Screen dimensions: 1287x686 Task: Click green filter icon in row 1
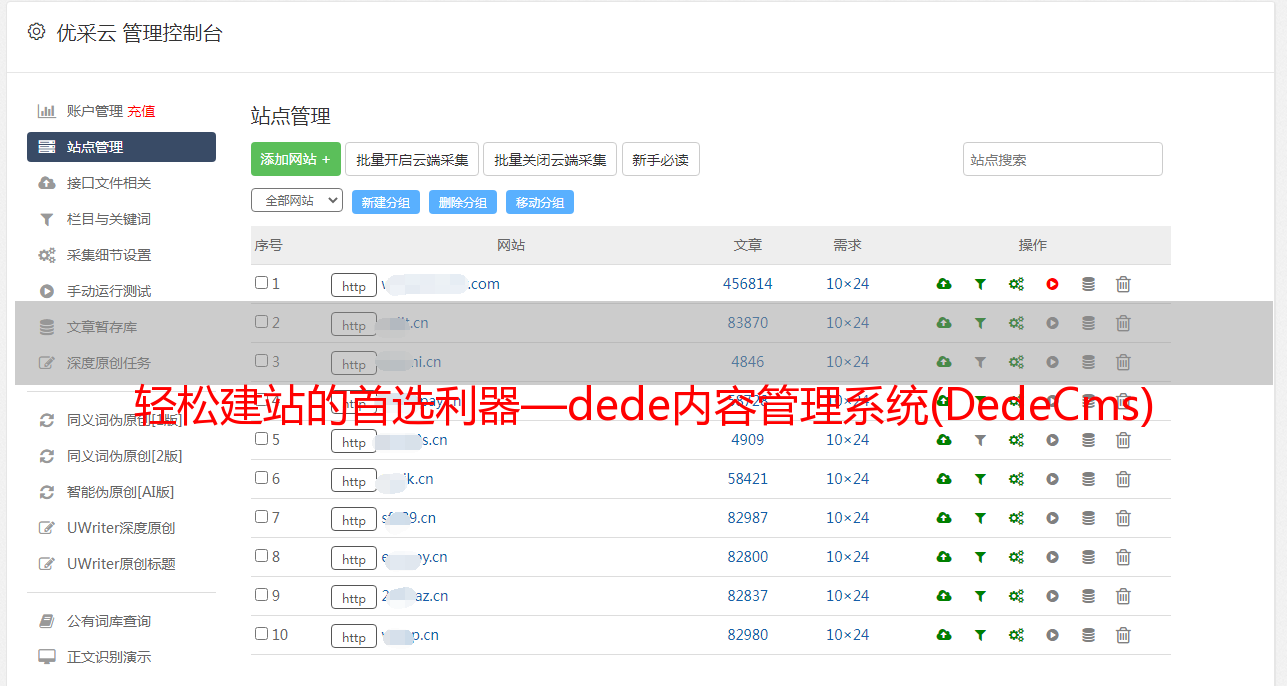click(x=980, y=284)
